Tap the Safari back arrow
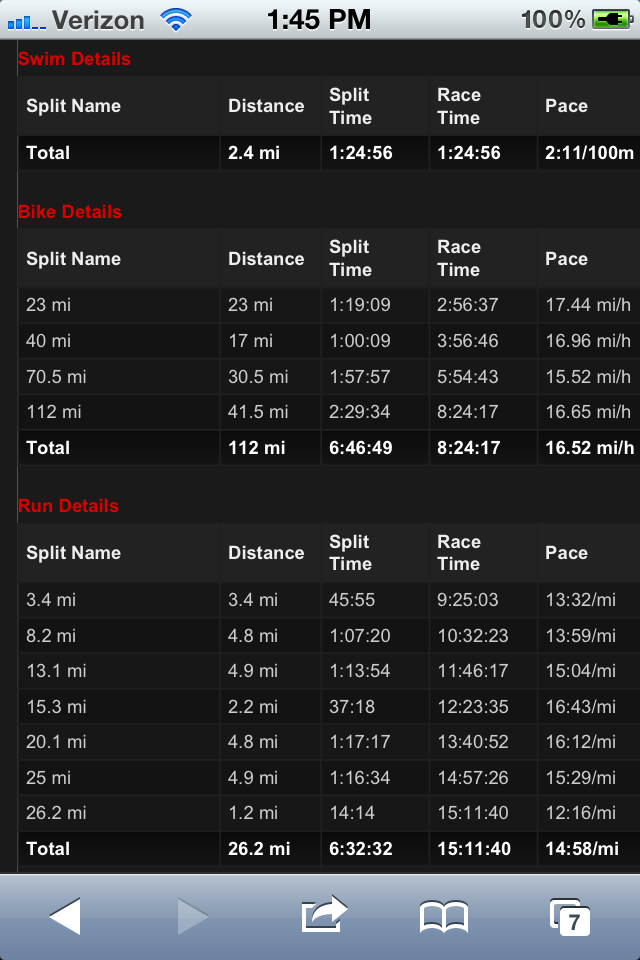Viewport: 640px width, 960px height. [x=65, y=916]
